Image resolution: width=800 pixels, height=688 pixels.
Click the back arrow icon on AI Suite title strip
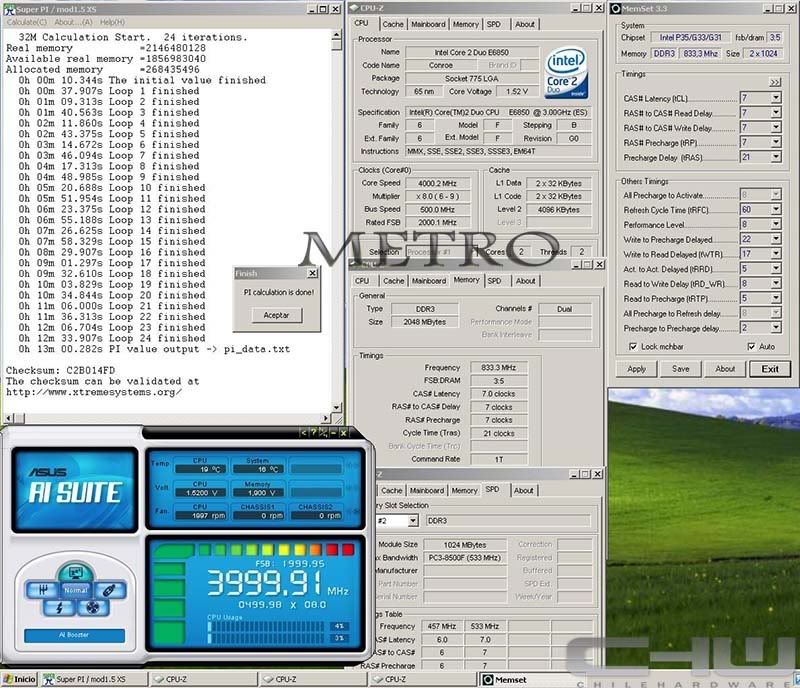pyautogui.click(x=304, y=433)
